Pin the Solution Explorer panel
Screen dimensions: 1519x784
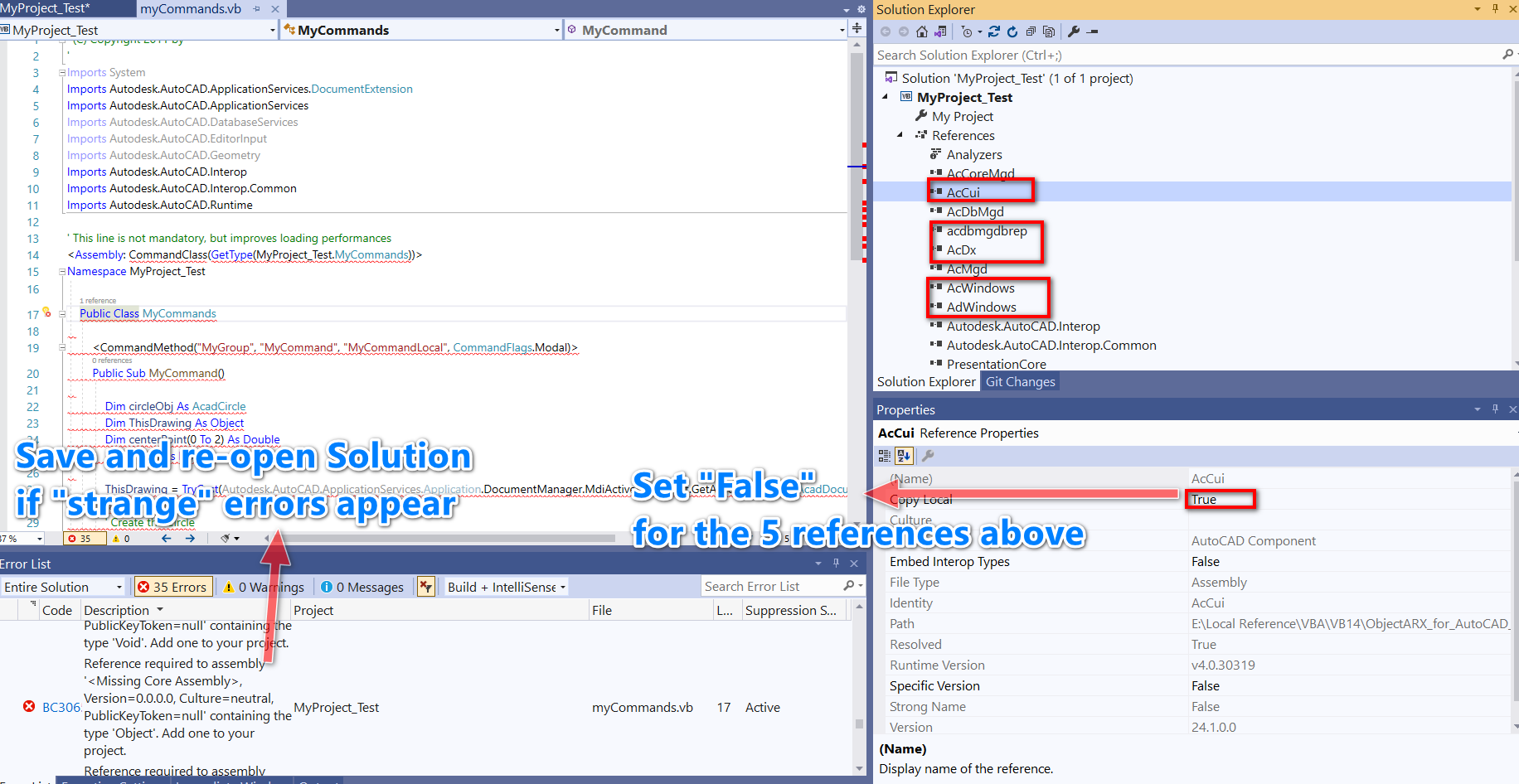1495,9
